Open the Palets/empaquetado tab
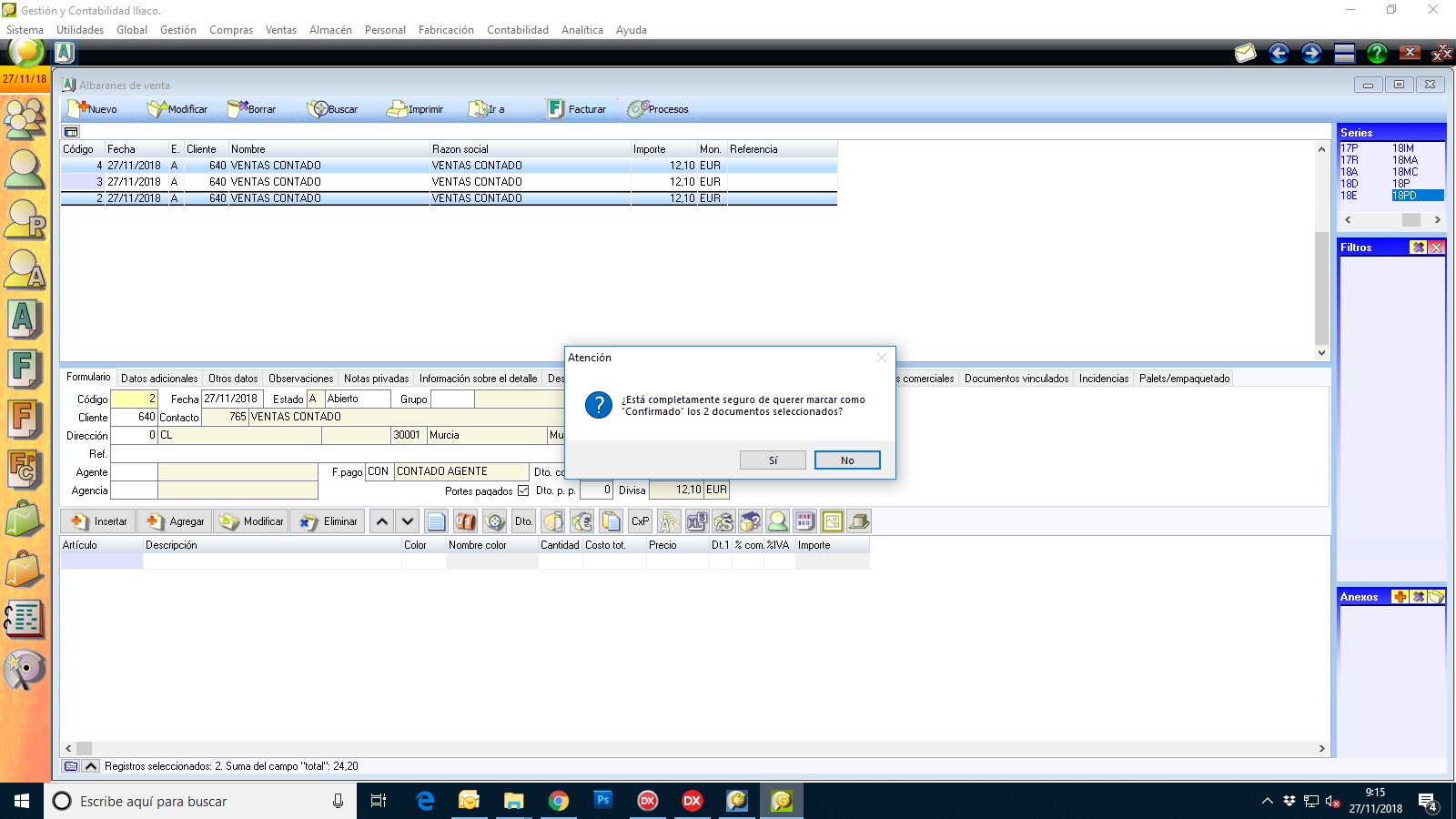The width and height of the screenshot is (1456, 819). tap(1184, 379)
